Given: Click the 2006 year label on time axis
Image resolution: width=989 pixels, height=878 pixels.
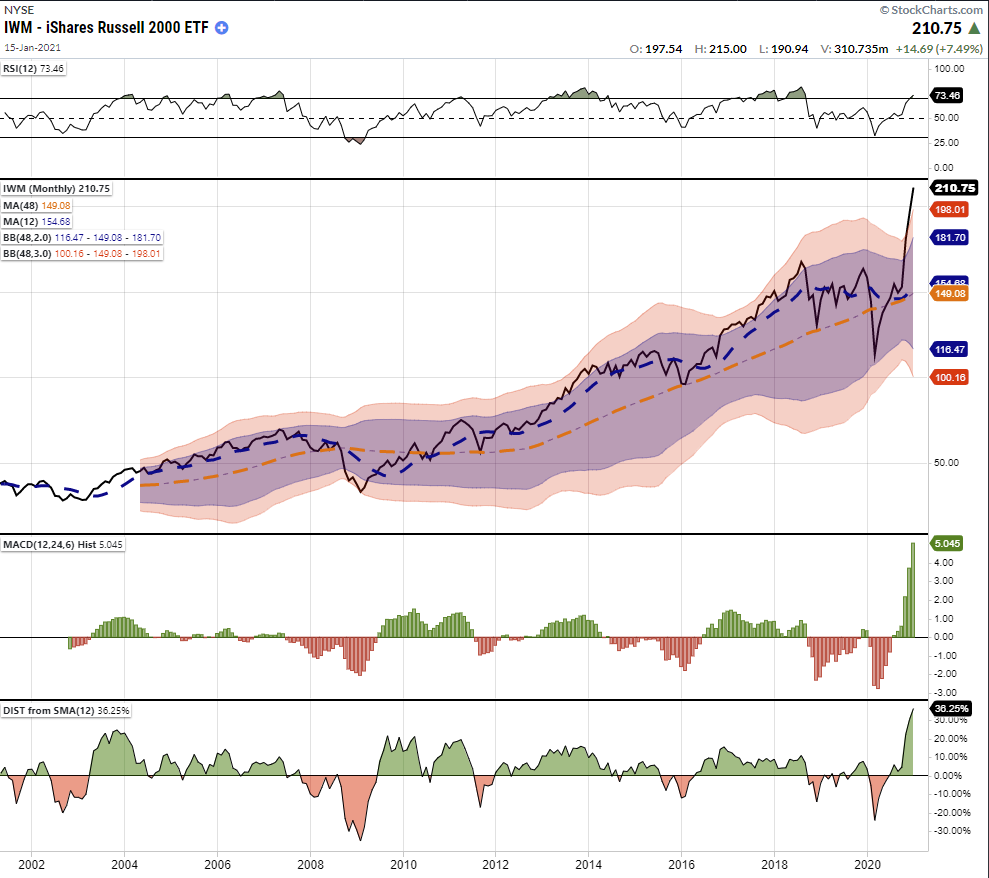Looking at the screenshot, I should [x=218, y=864].
